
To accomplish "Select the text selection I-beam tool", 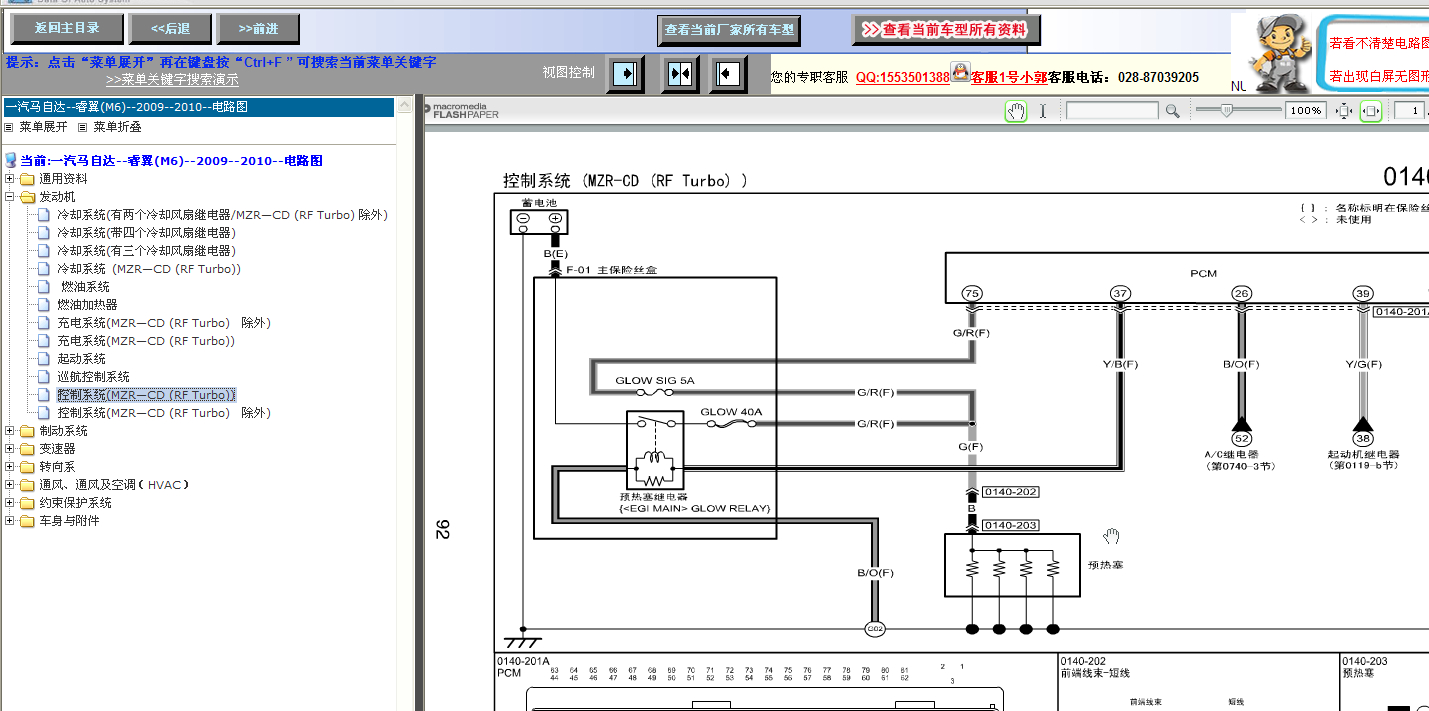I will pyautogui.click(x=1043, y=111).
